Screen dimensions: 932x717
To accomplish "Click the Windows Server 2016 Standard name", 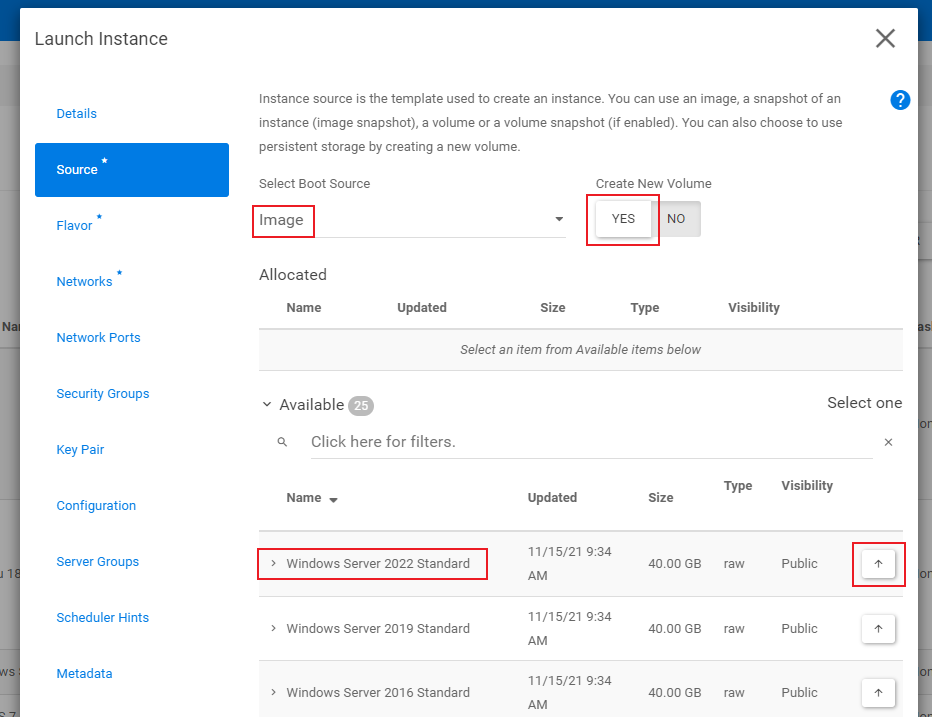I will (378, 693).
